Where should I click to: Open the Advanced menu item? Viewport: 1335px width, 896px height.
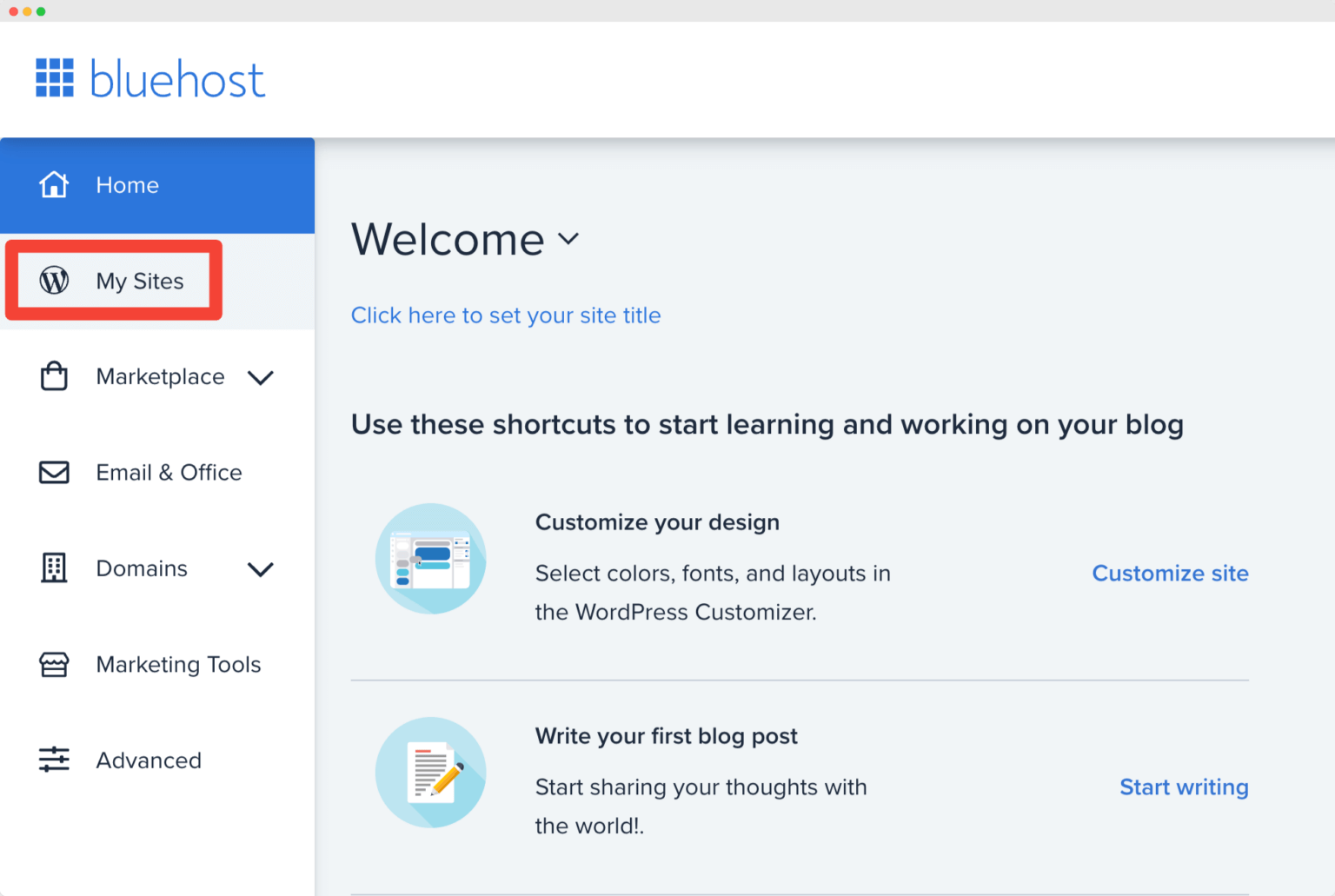[149, 760]
